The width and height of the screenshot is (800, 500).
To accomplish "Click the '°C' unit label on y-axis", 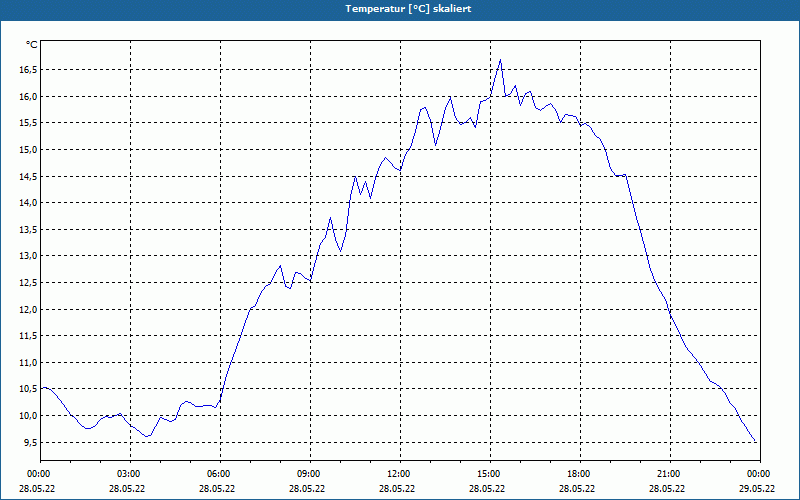I will click(x=32, y=45).
